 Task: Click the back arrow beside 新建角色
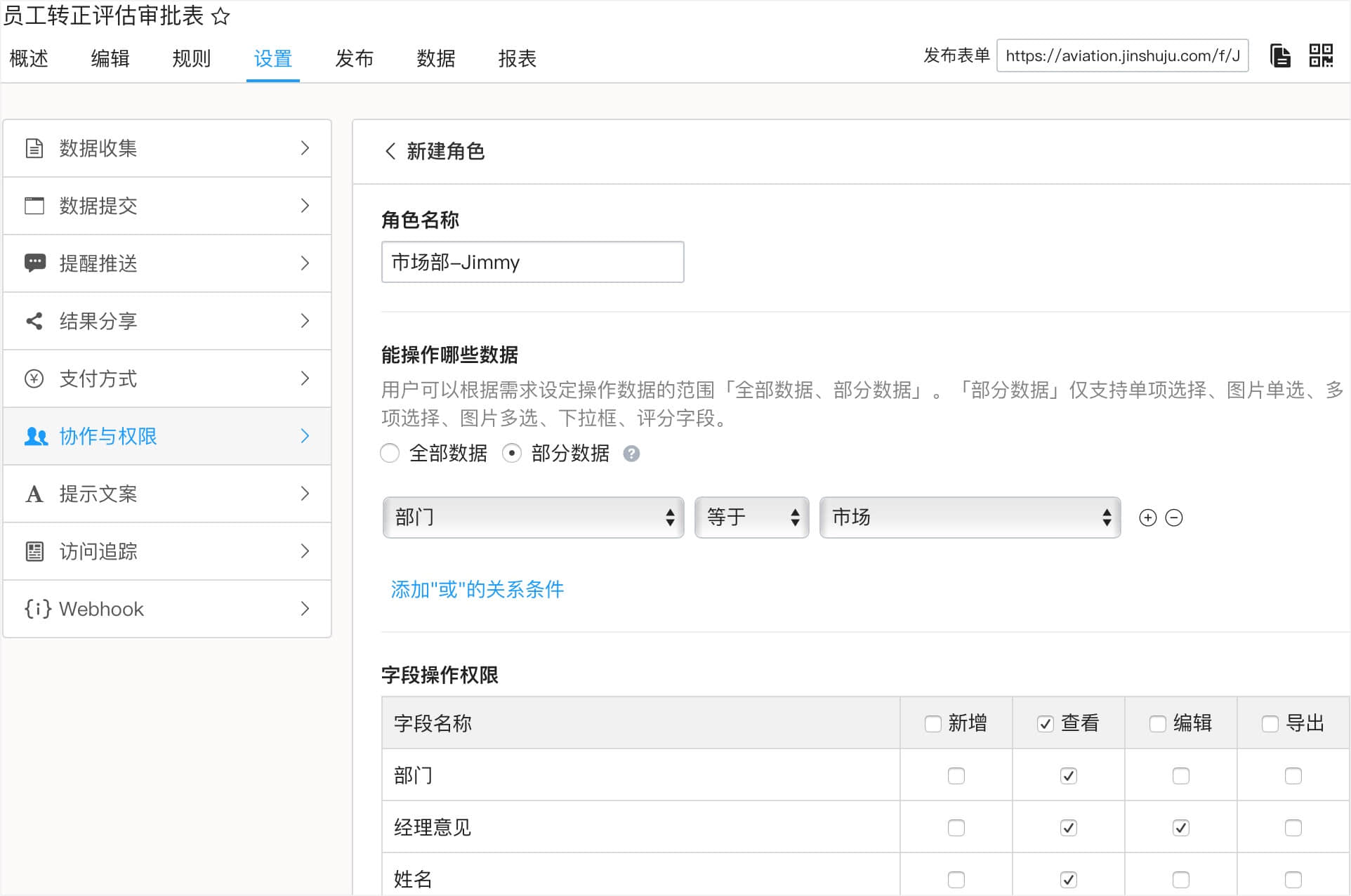pyautogui.click(x=390, y=151)
